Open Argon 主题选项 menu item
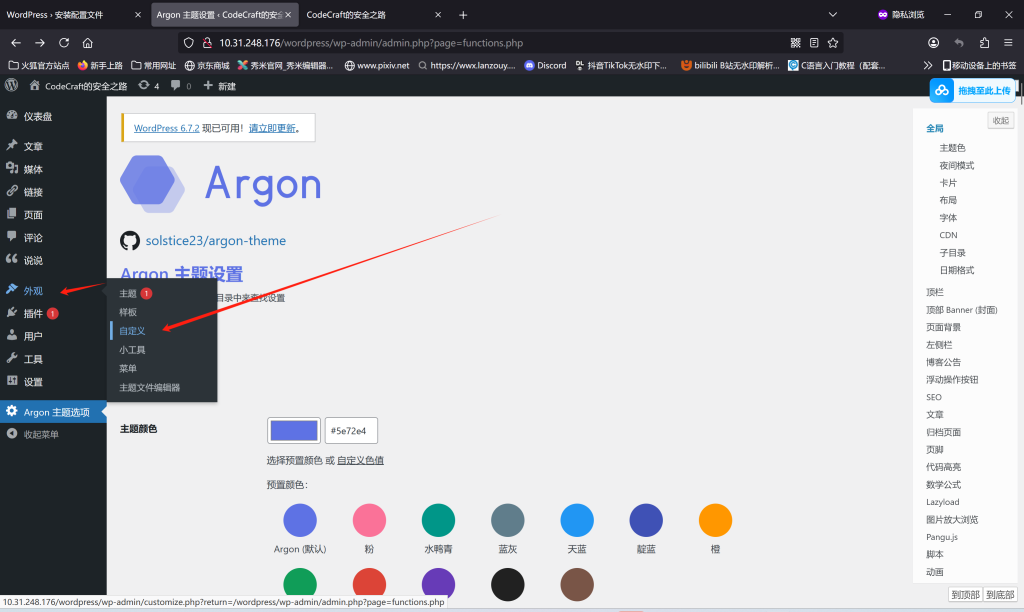Image resolution: width=1024 pixels, height=612 pixels. point(53,412)
